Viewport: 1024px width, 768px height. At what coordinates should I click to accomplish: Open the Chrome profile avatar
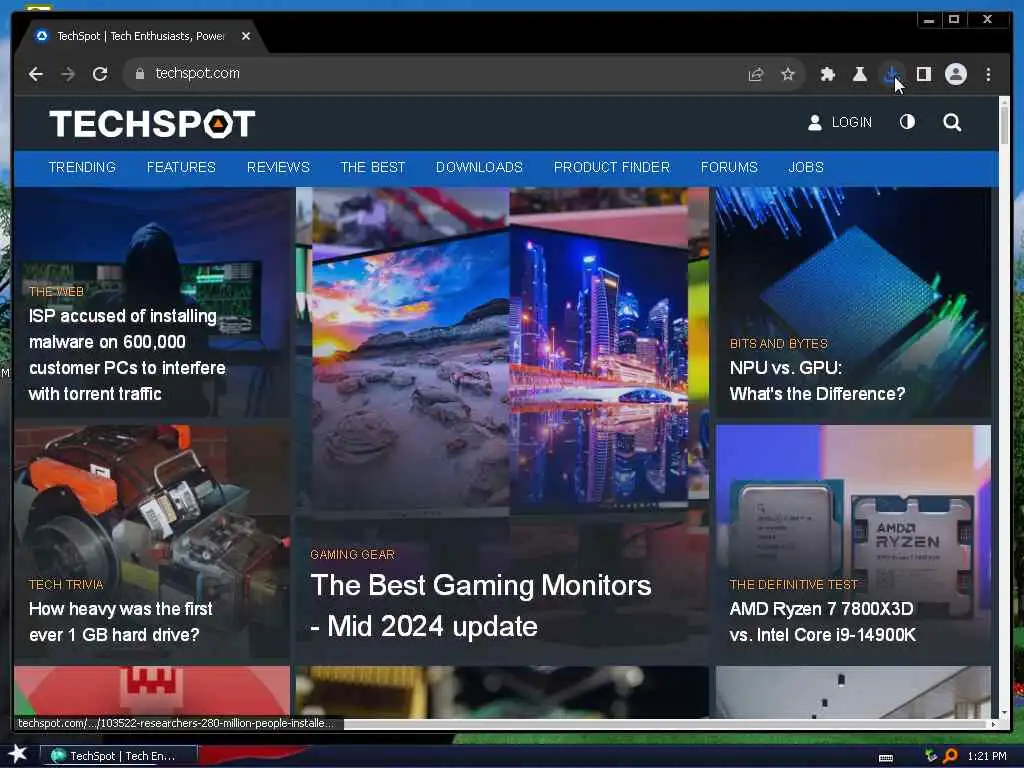point(955,74)
